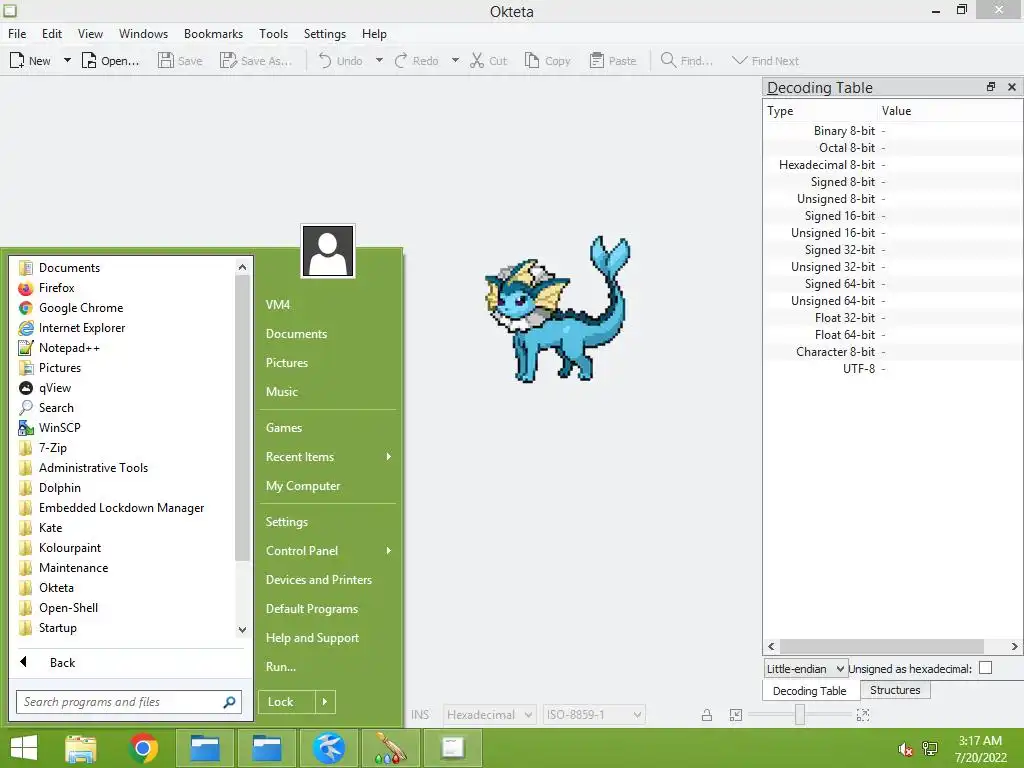The width and height of the screenshot is (1024, 768).
Task: Click the right arrow of Decoding Table scrollbar
Action: coord(1014,647)
